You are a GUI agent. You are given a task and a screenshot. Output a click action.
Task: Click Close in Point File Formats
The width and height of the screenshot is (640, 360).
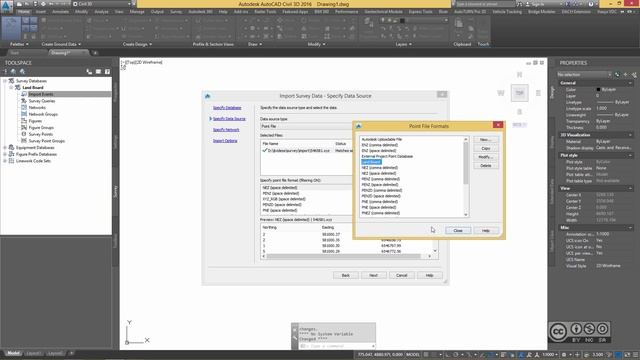pos(458,231)
